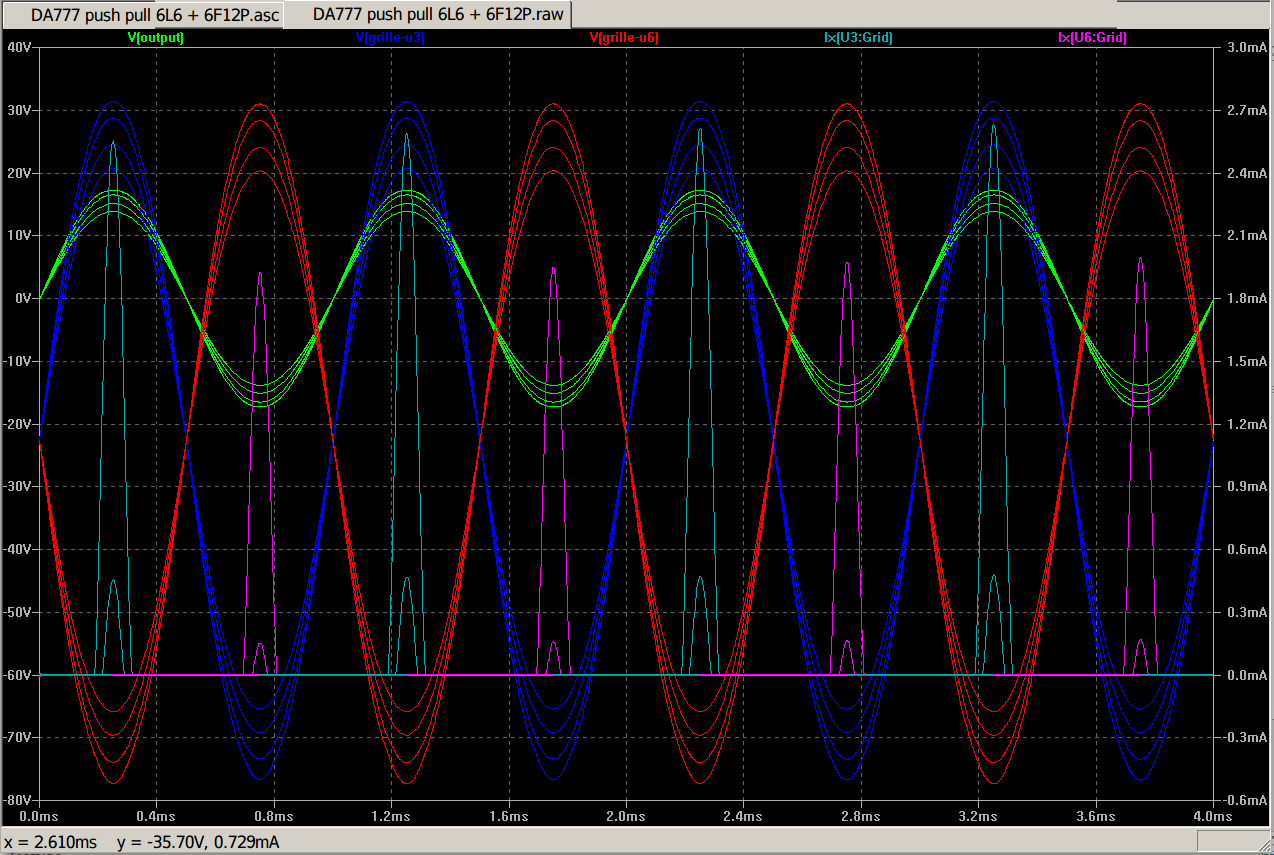
Task: Click the "30V" left axis value
Action: 20,110
